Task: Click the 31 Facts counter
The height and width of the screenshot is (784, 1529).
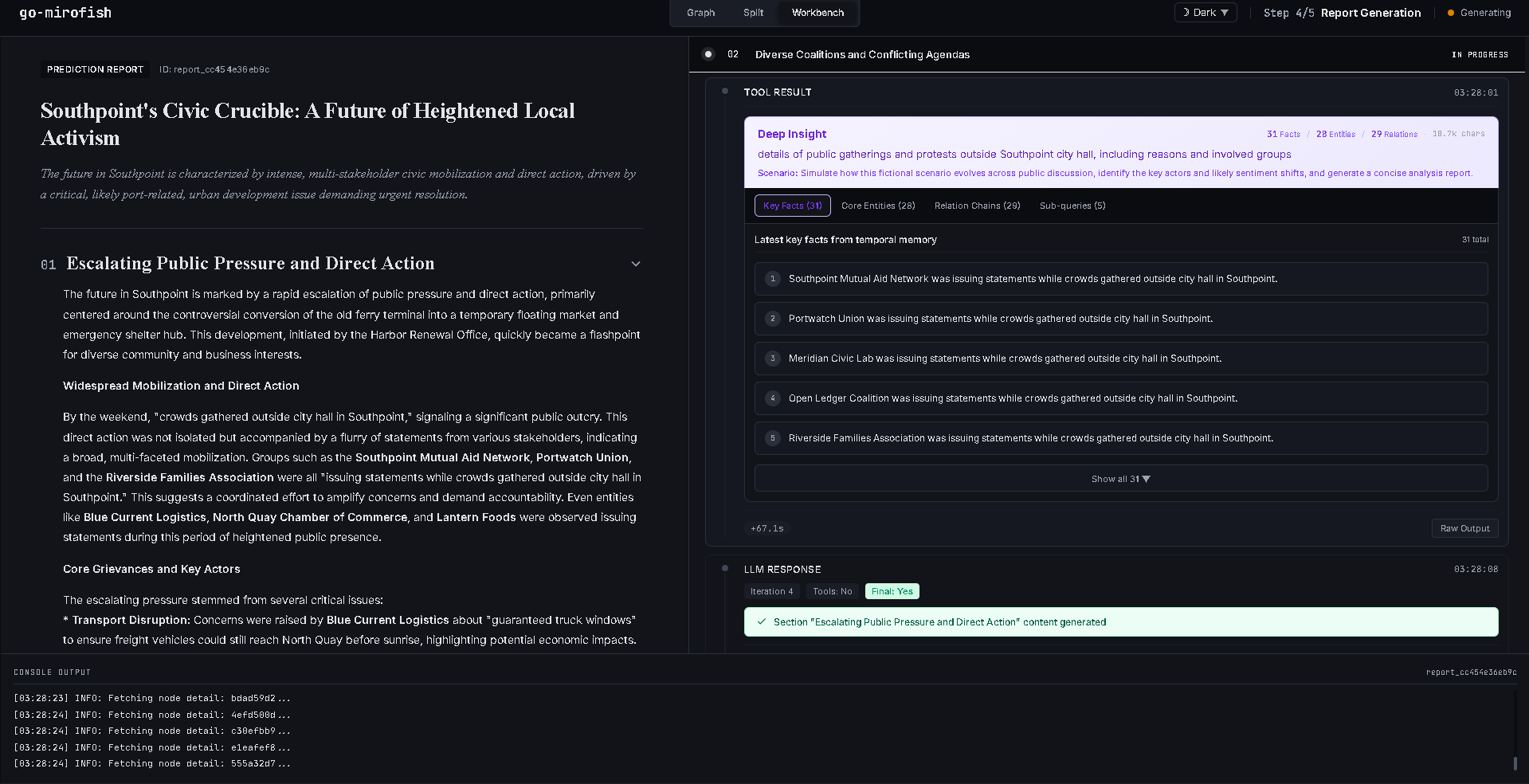Action: tap(1283, 134)
